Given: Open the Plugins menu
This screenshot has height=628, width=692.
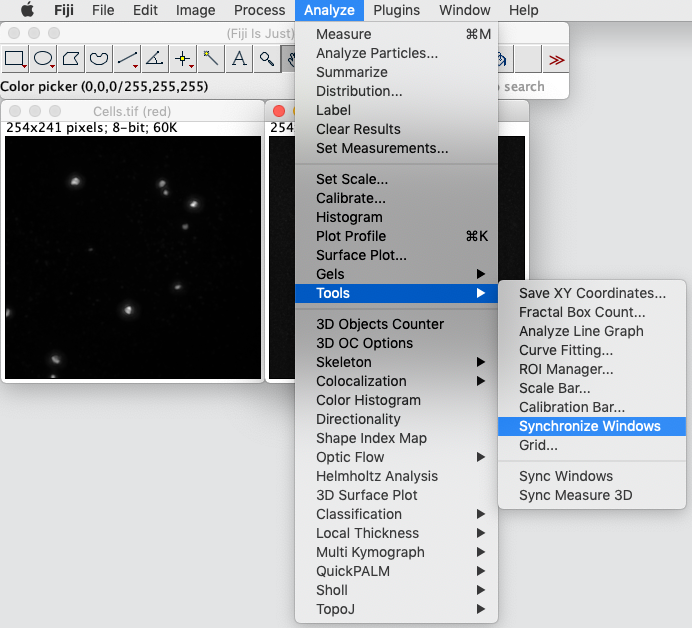Looking at the screenshot, I should click(x=396, y=10).
